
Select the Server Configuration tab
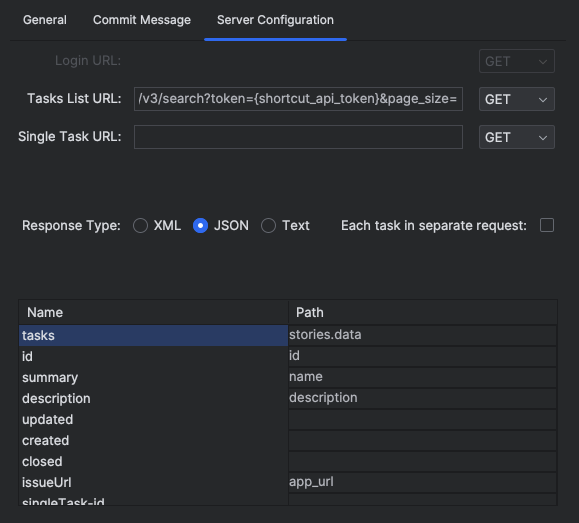[275, 20]
